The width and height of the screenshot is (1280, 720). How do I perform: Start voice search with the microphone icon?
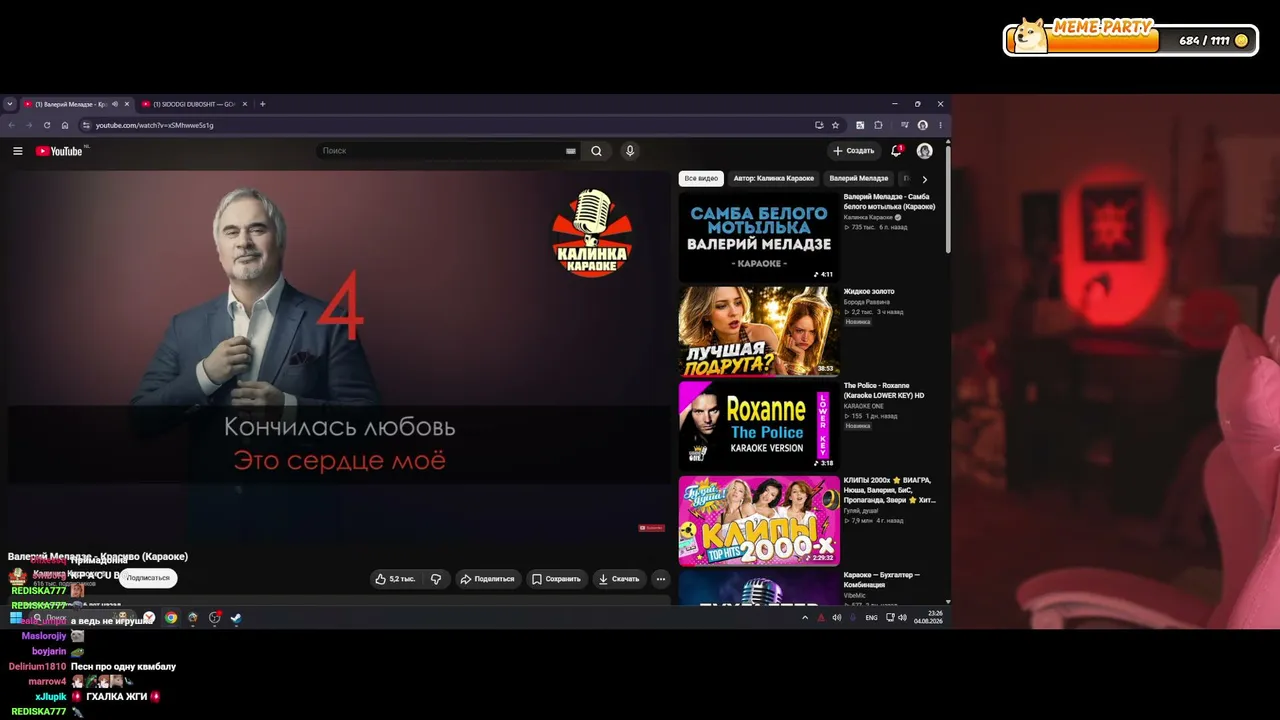(629, 151)
